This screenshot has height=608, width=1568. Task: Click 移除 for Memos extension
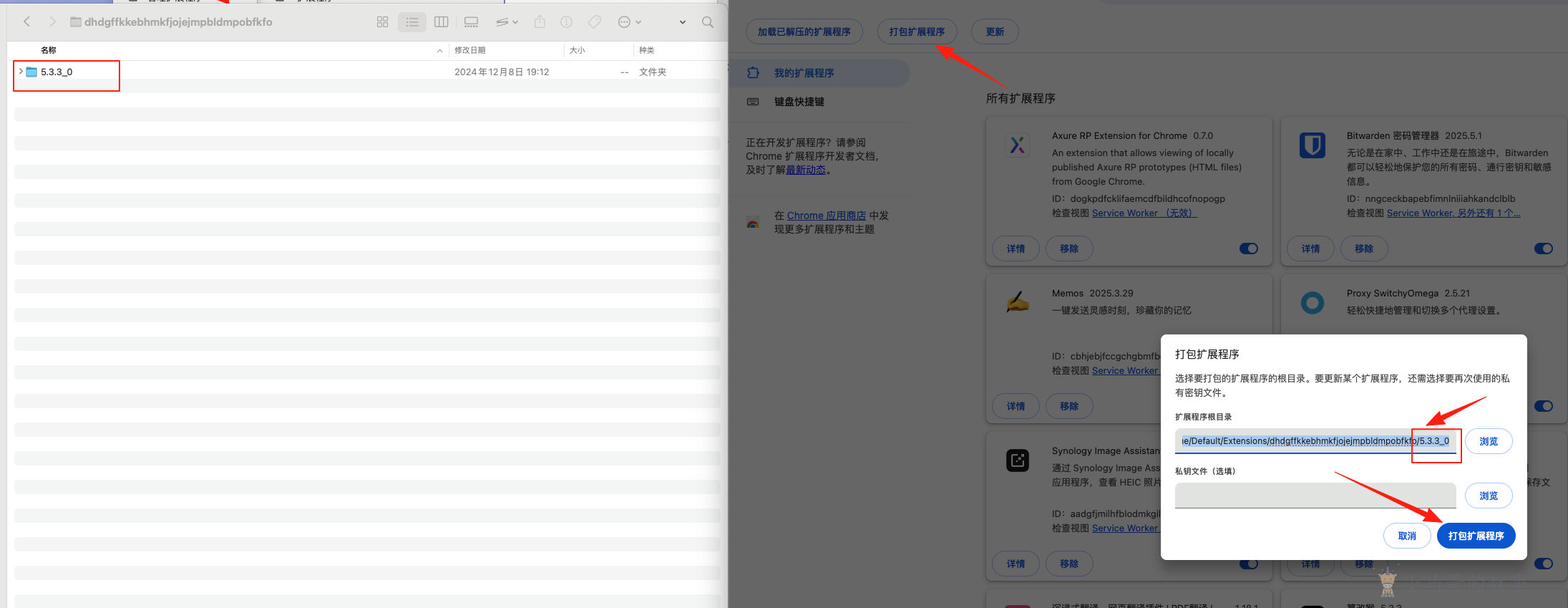(1069, 406)
